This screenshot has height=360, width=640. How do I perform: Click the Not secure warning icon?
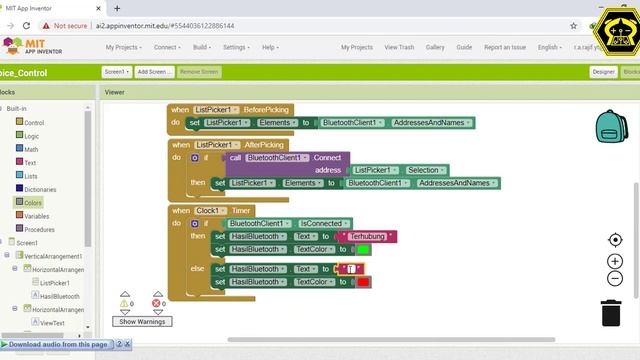coord(46,26)
